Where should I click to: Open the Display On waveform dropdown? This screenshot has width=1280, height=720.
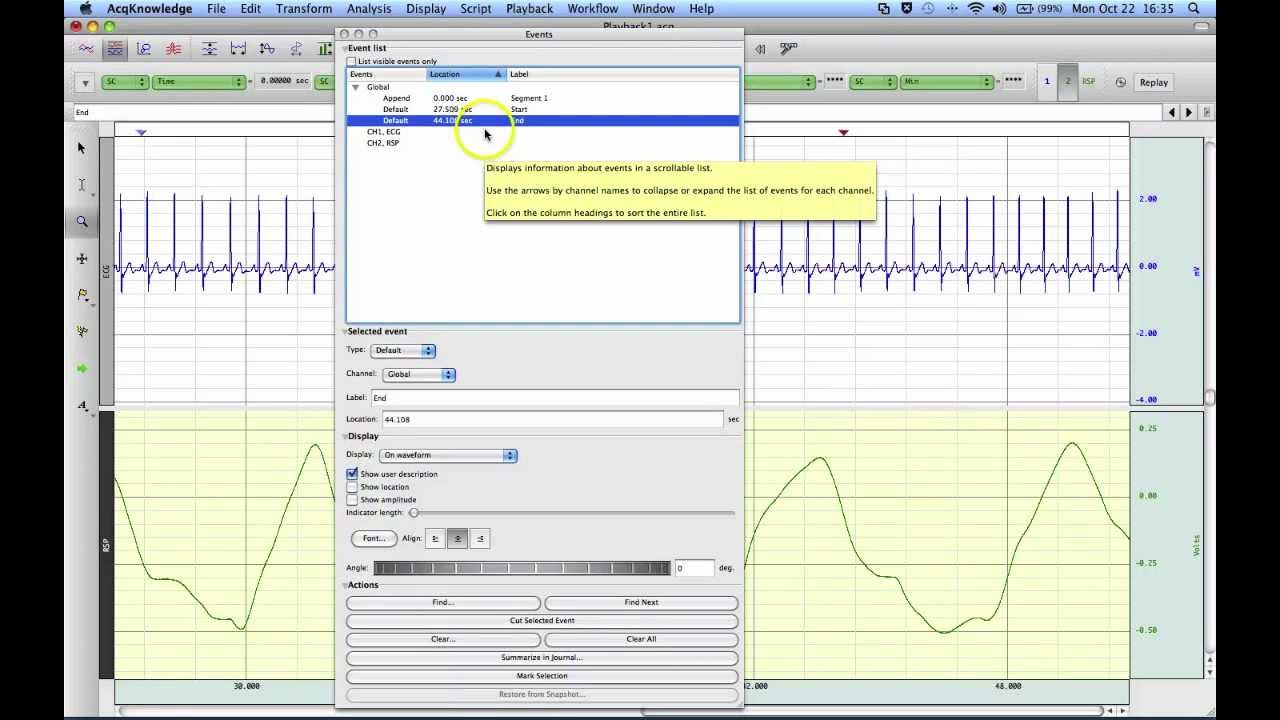tap(447, 455)
